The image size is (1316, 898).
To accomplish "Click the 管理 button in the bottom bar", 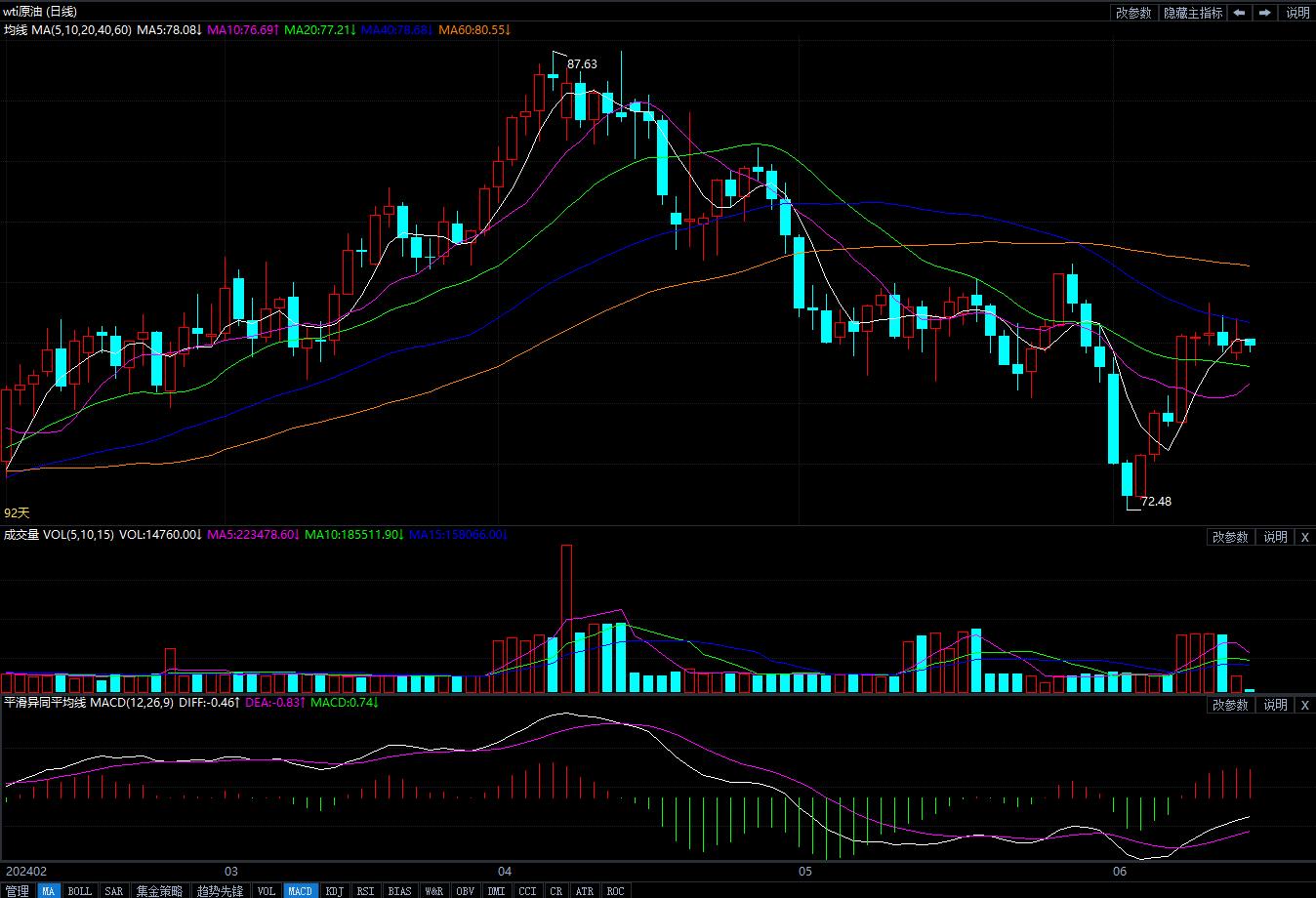I will 17,891.
